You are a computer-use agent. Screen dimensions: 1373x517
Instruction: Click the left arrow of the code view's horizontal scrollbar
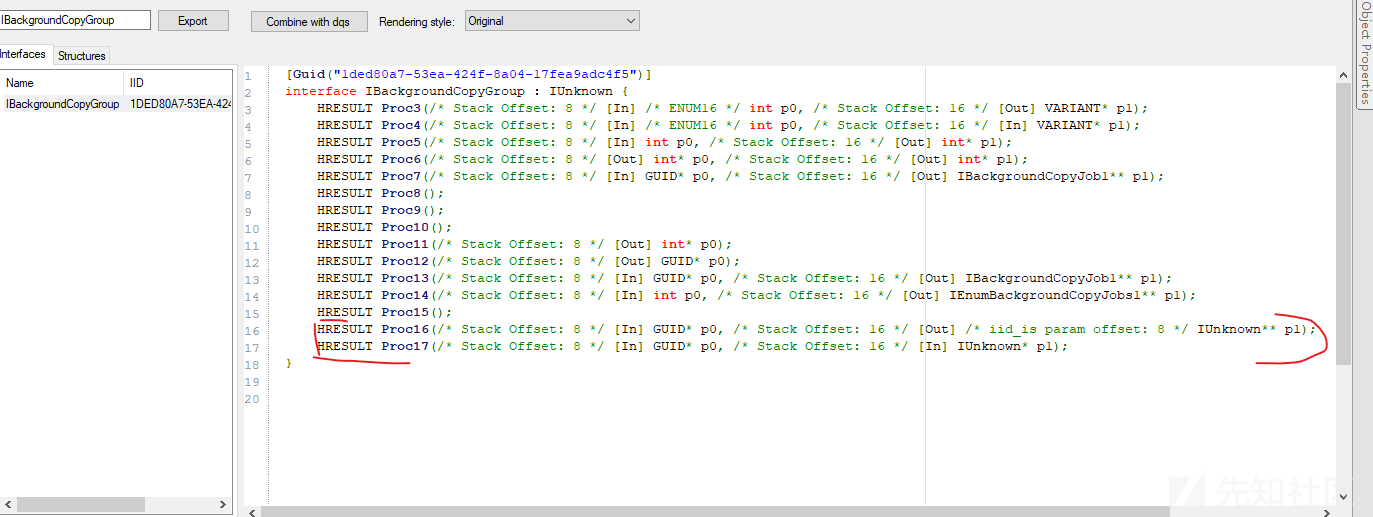click(252, 511)
